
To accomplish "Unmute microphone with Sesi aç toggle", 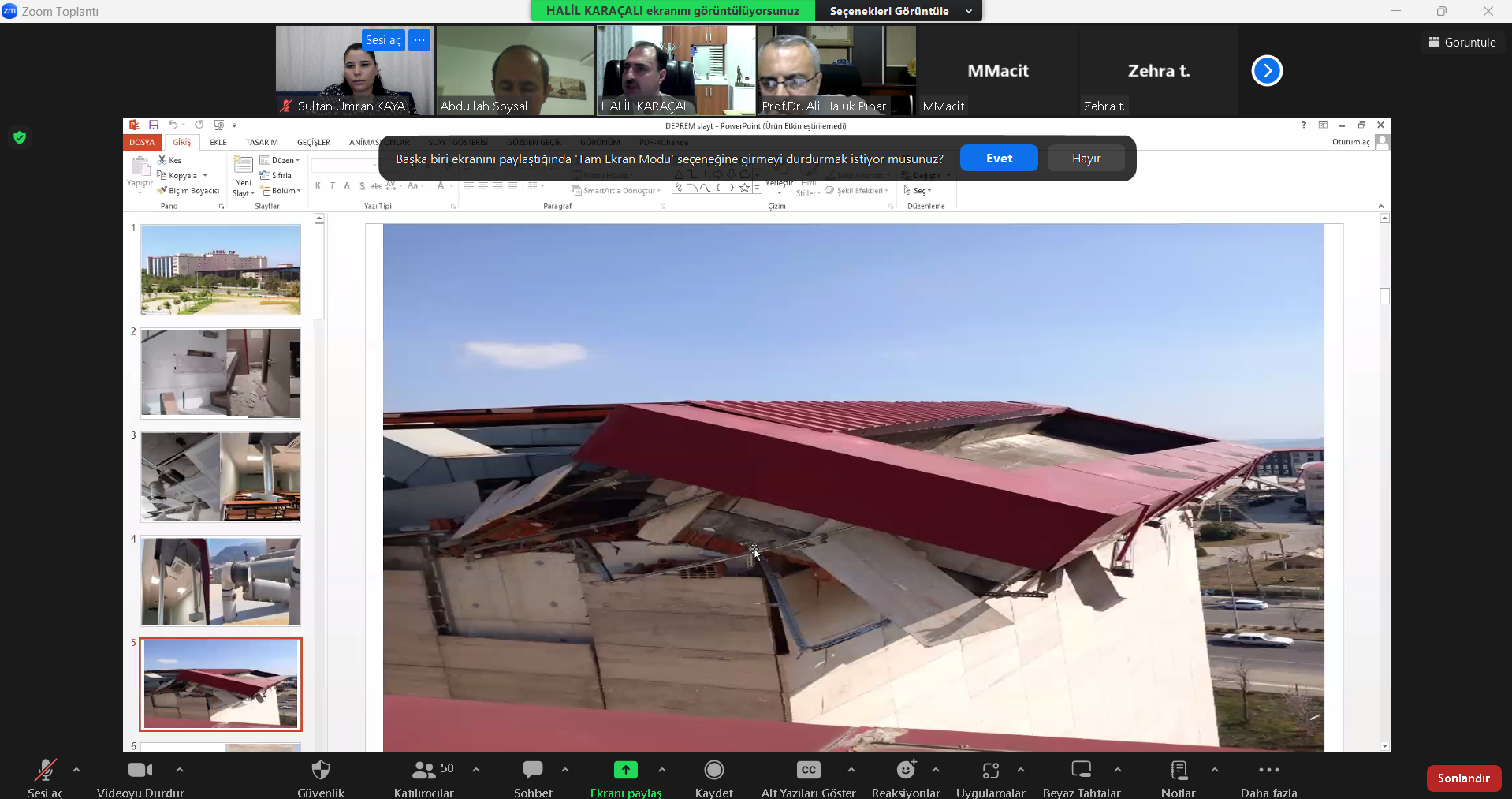I will [x=45, y=770].
